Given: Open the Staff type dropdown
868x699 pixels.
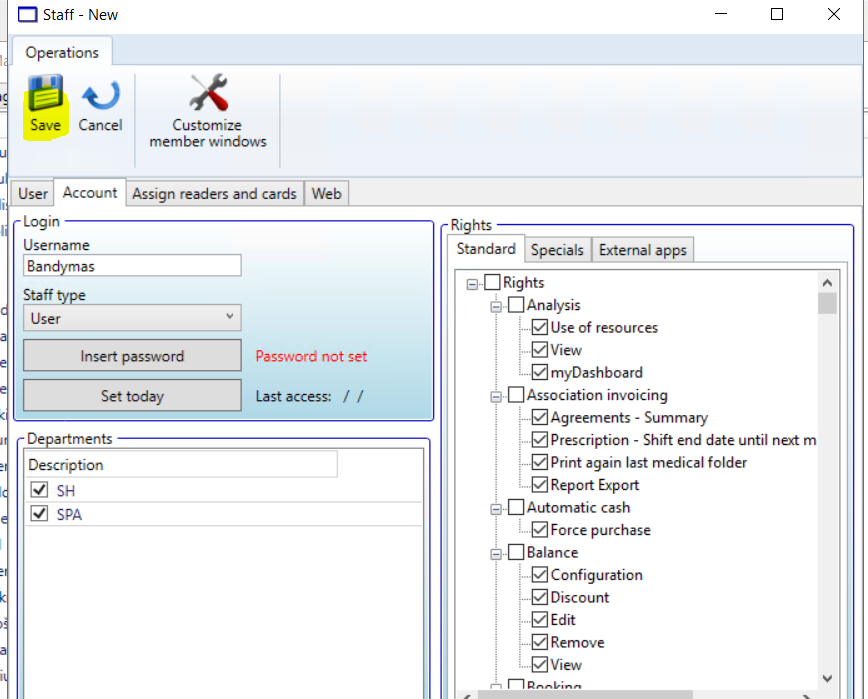Looking at the screenshot, I should point(132,318).
